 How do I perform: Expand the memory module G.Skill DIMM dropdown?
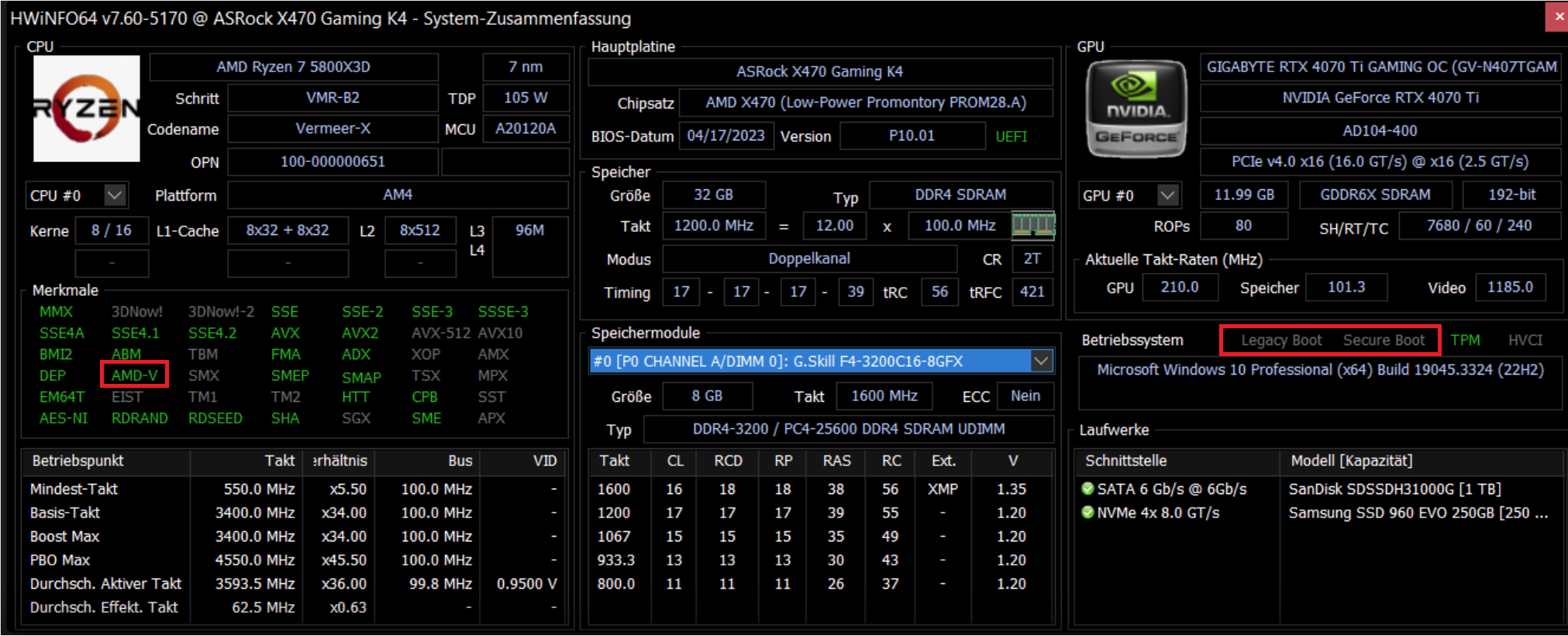point(1042,361)
